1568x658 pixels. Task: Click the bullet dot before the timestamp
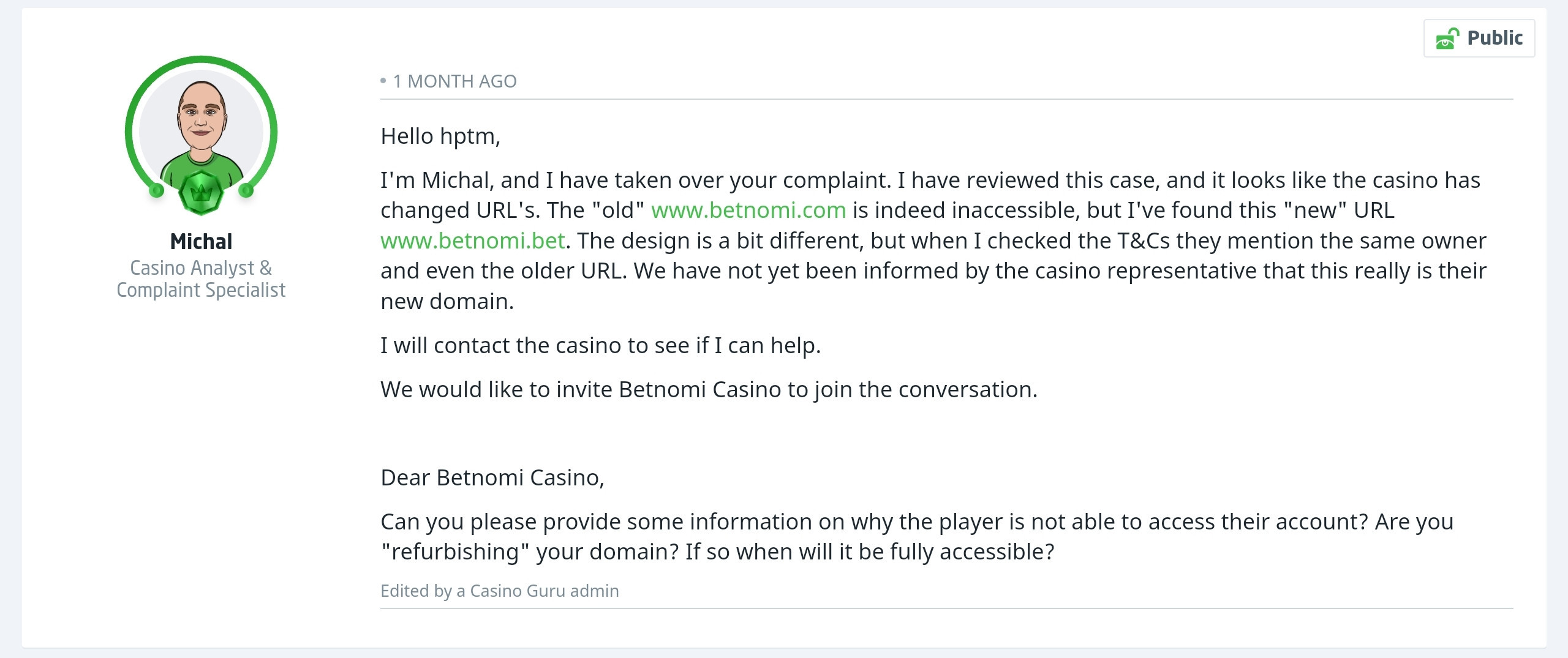(x=383, y=81)
